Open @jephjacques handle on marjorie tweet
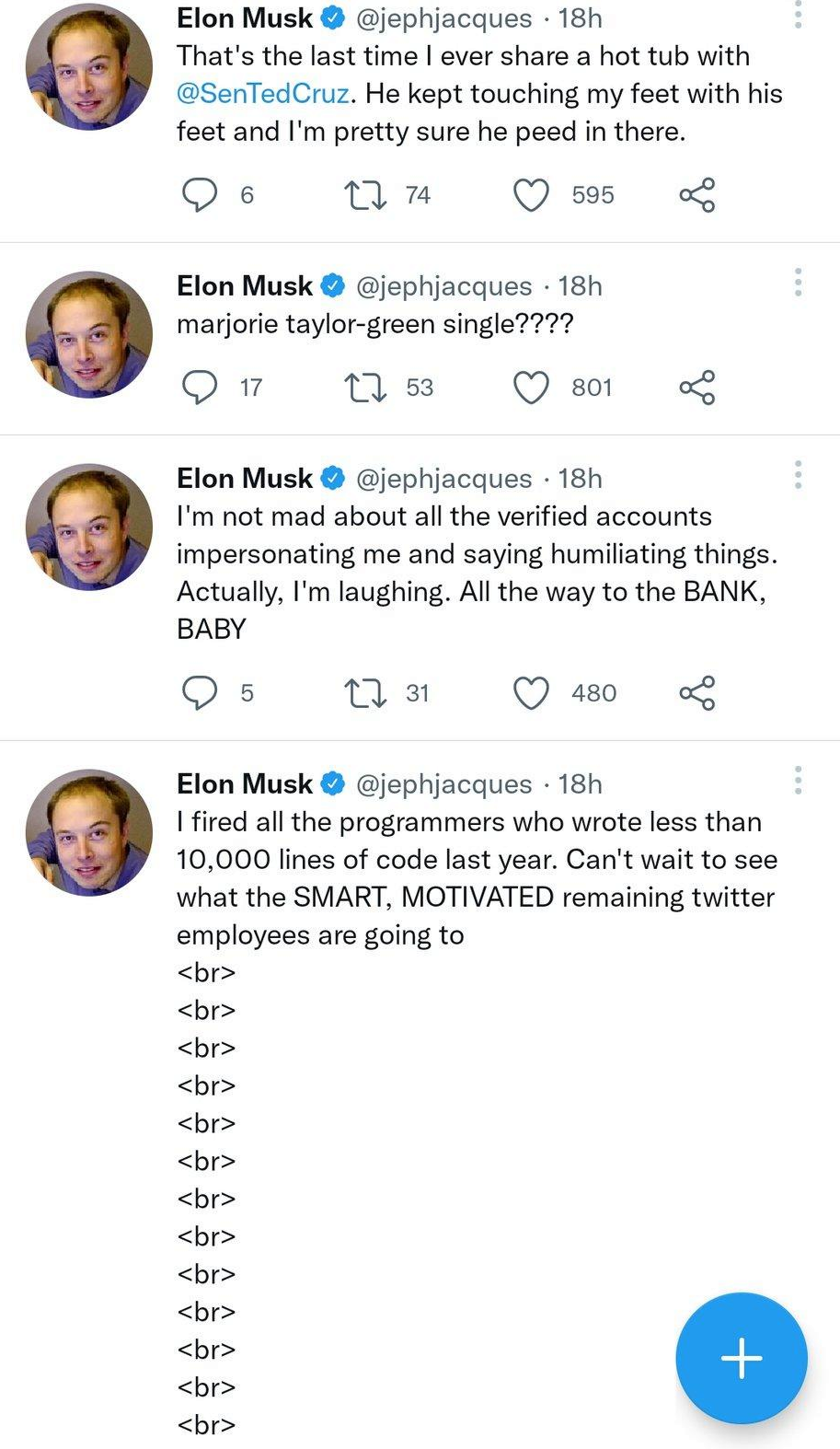This screenshot has width=840, height=1449. pyautogui.click(x=443, y=286)
